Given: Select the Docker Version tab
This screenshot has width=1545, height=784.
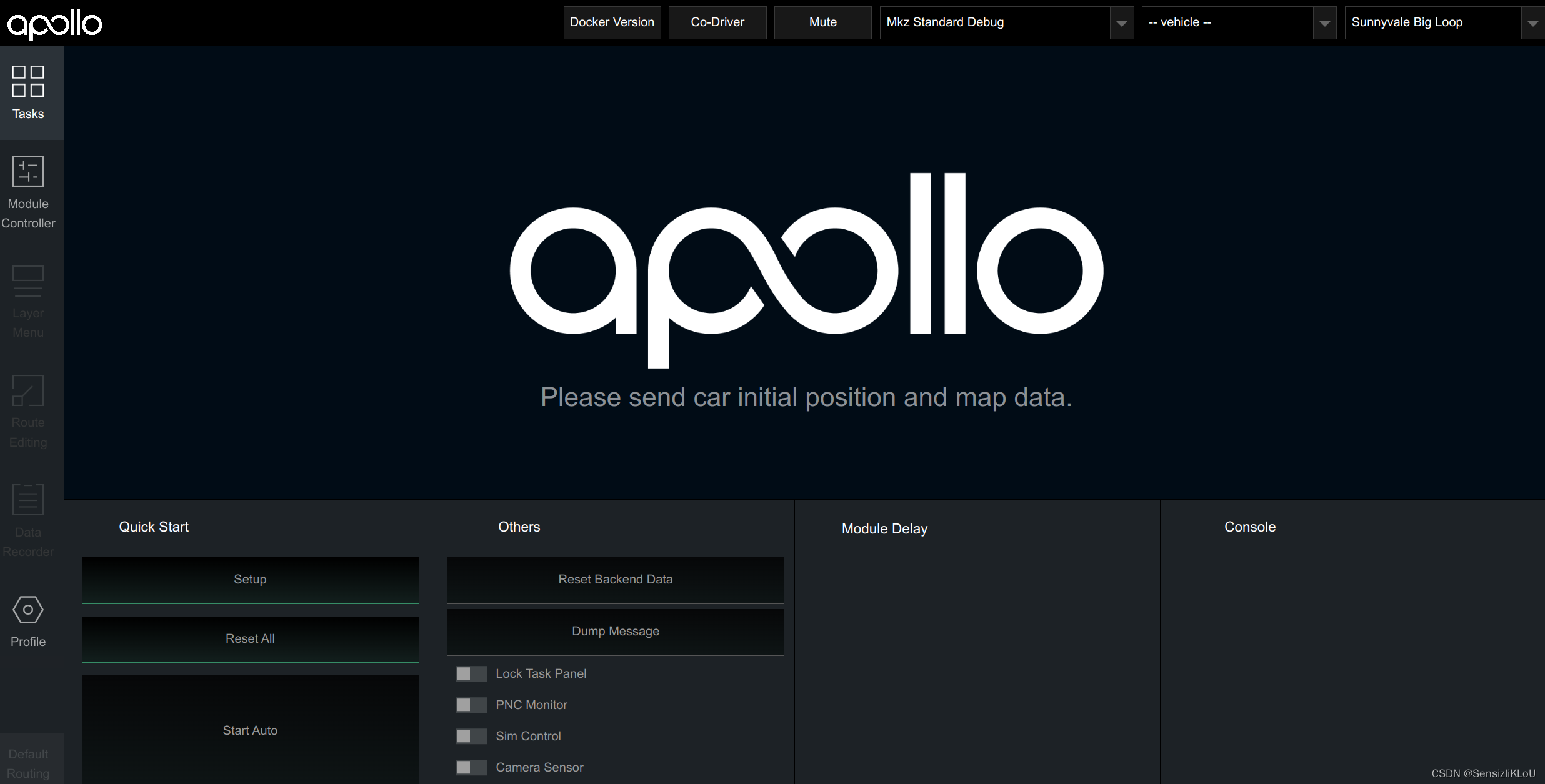Looking at the screenshot, I should [612, 22].
